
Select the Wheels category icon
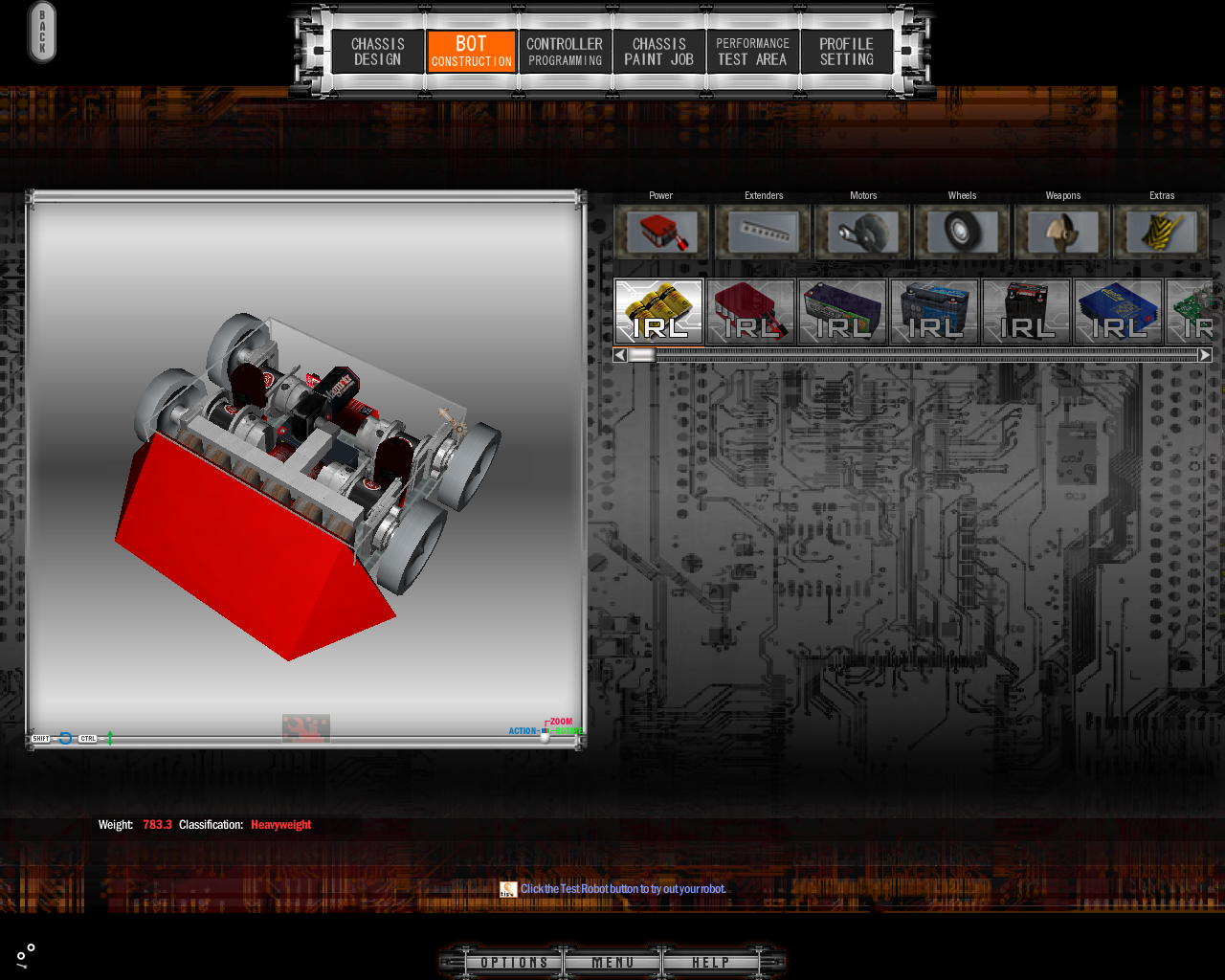click(x=963, y=232)
